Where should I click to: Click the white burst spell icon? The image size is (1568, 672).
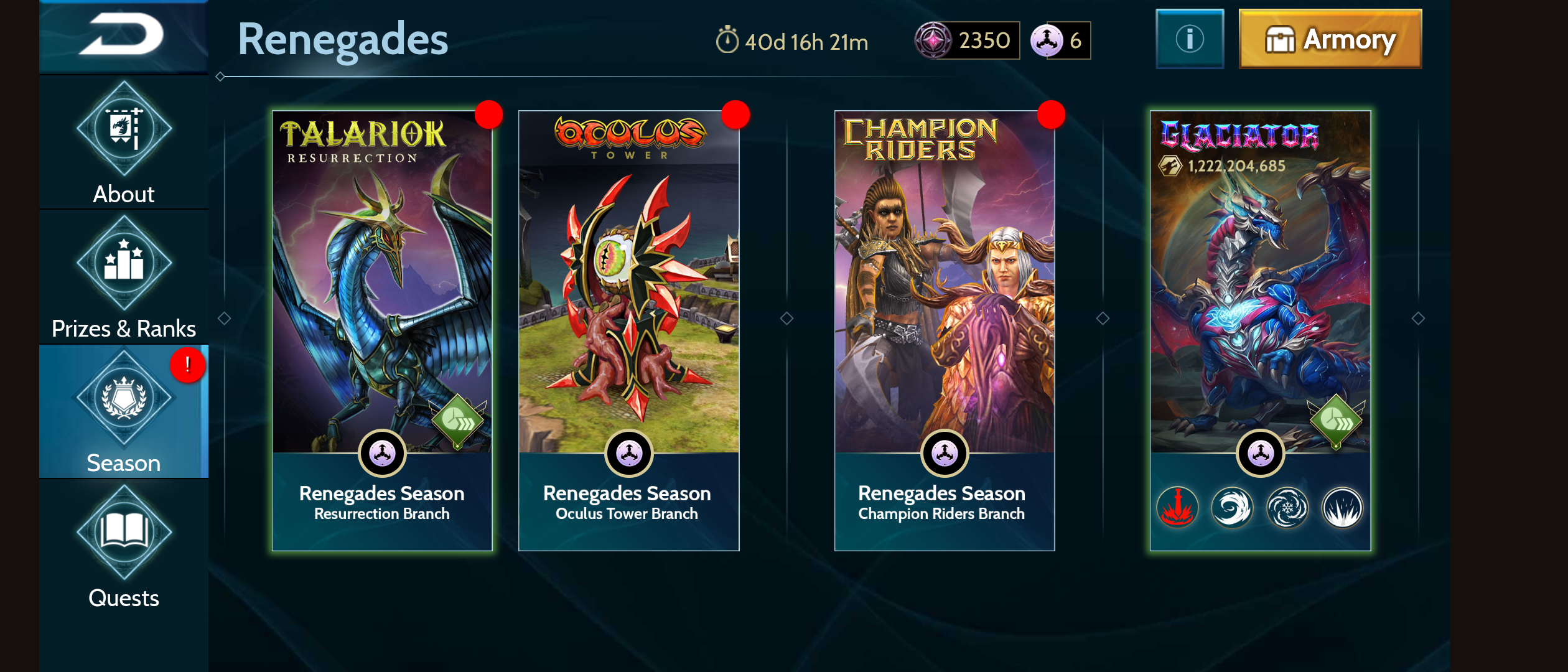[x=1342, y=508]
